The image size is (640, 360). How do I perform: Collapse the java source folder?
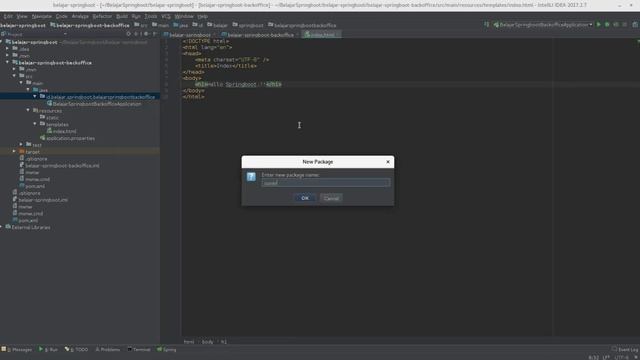tap(28, 89)
